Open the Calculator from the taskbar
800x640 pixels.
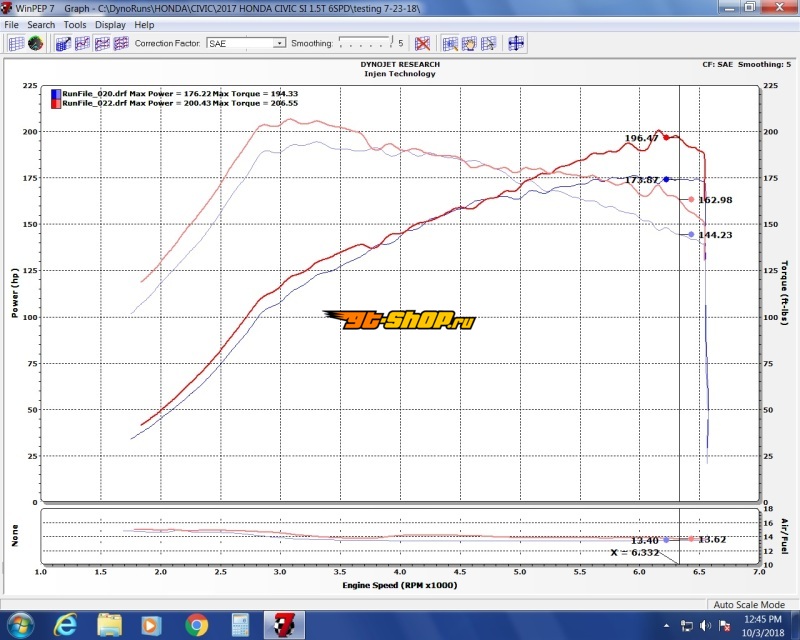pos(240,626)
